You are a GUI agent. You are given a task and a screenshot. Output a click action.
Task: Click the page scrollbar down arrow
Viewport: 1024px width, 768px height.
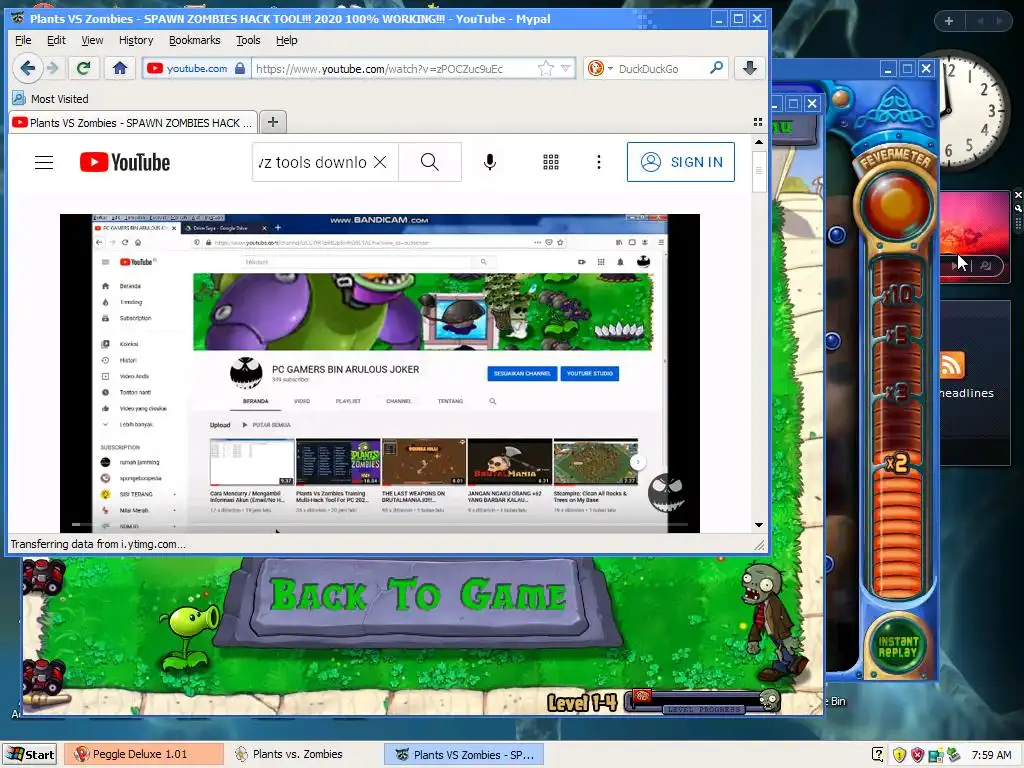click(x=759, y=524)
